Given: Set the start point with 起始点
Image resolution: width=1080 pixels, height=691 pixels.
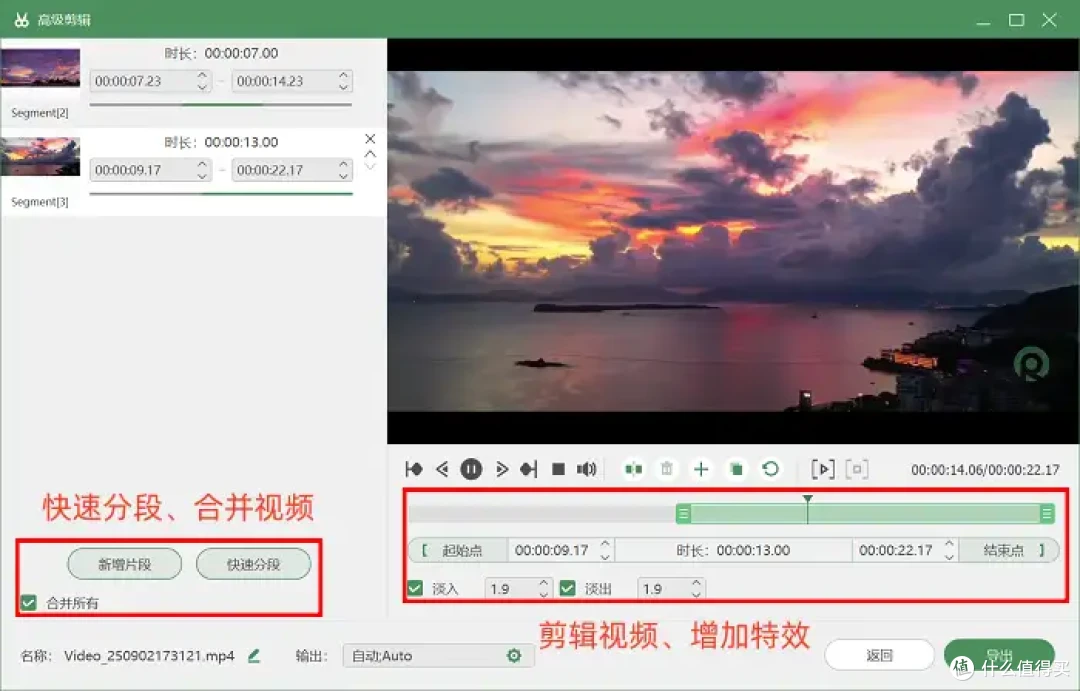Looking at the screenshot, I should [458, 550].
